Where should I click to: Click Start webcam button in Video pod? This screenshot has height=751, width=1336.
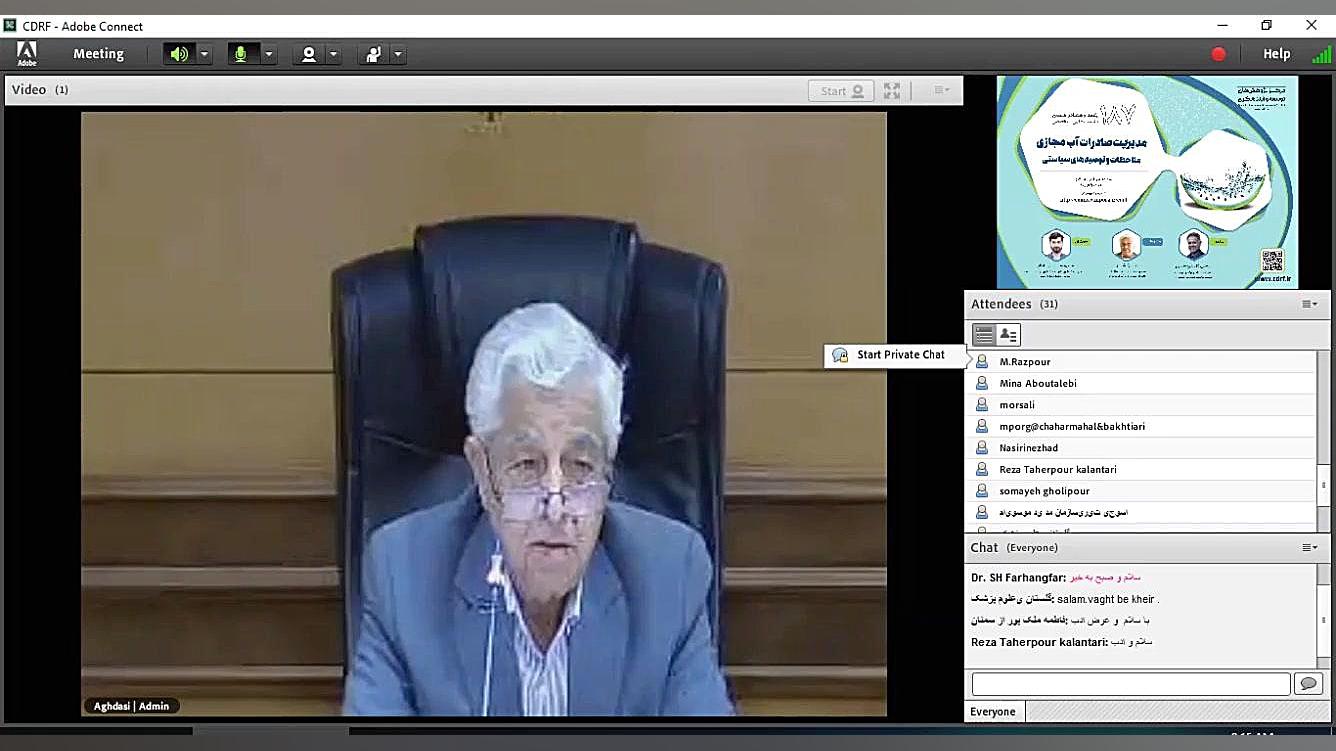(x=841, y=91)
